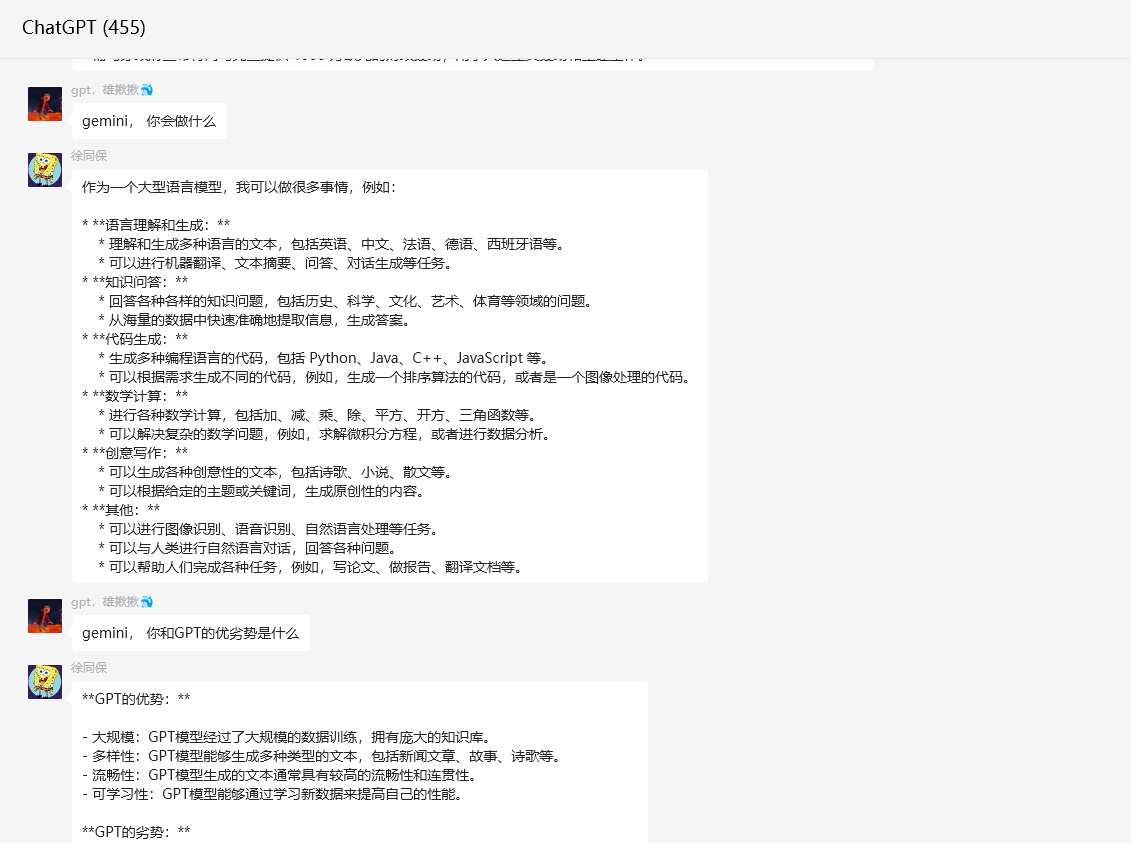Click the '**代码生成：**' heading

coord(135,339)
